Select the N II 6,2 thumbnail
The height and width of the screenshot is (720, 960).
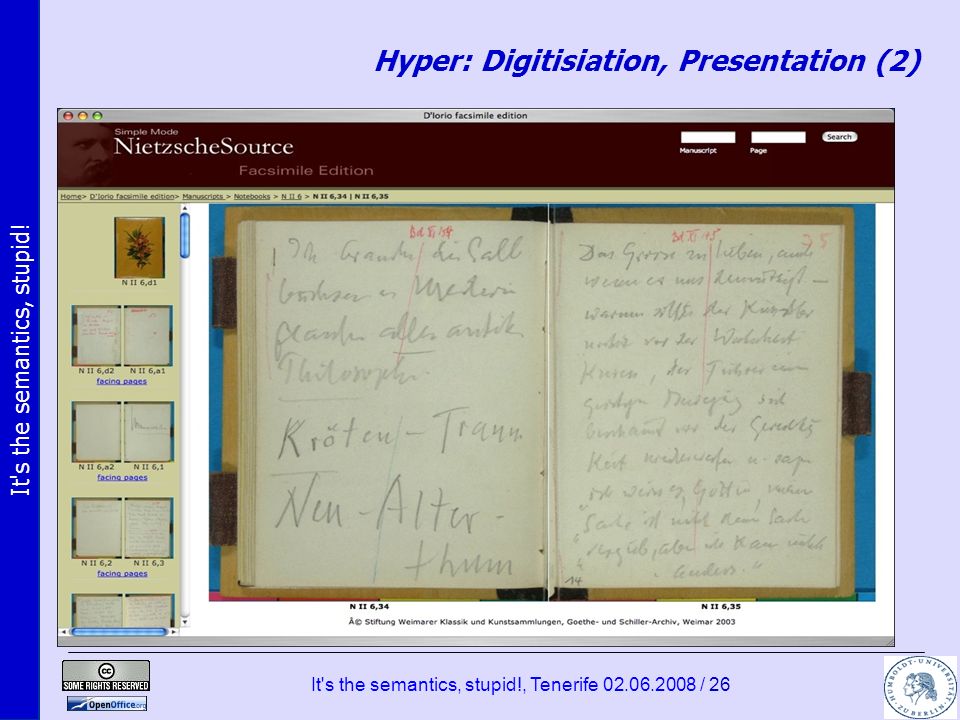pyautogui.click(x=97, y=528)
